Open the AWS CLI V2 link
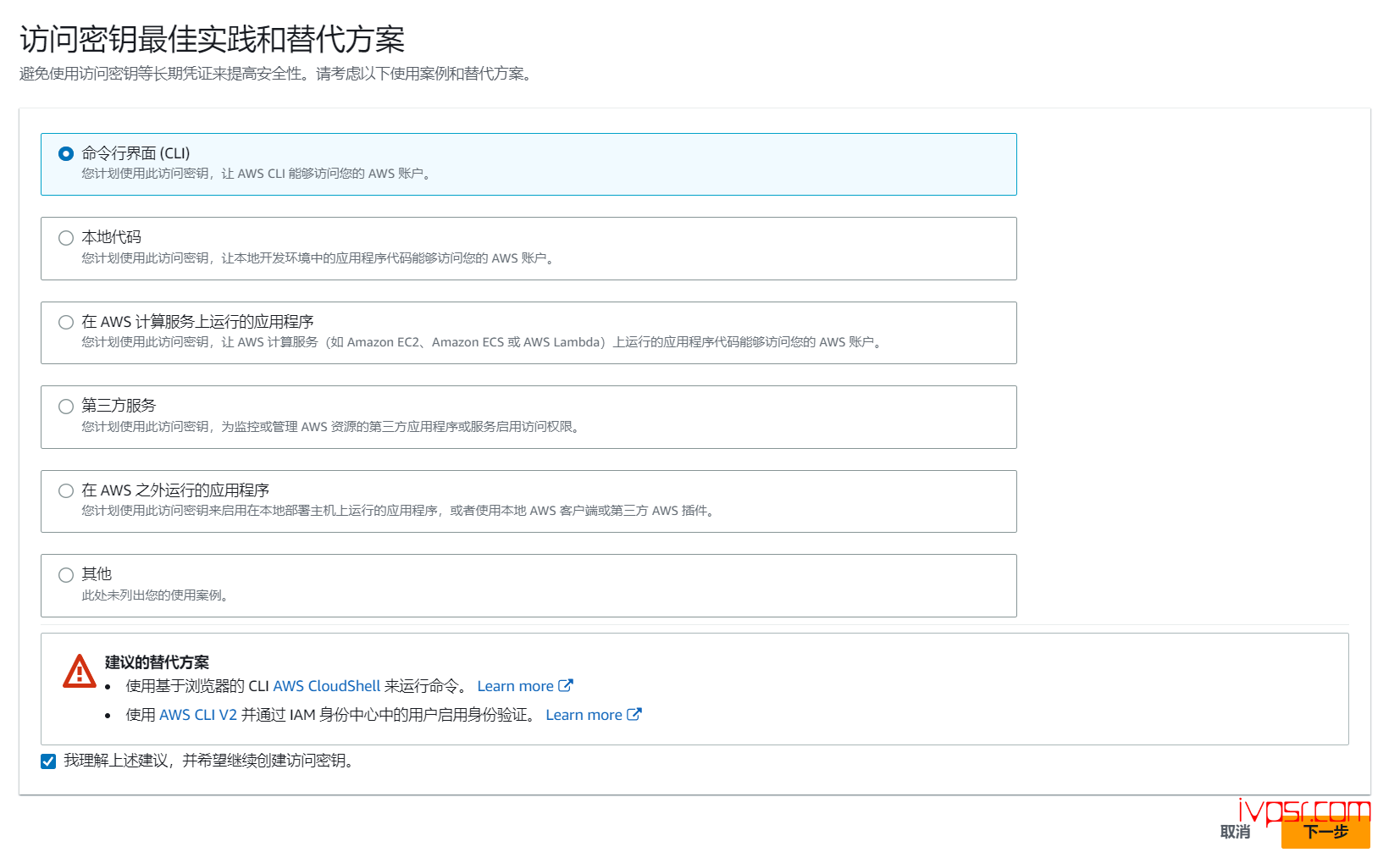The width and height of the screenshot is (1400, 858). (198, 715)
